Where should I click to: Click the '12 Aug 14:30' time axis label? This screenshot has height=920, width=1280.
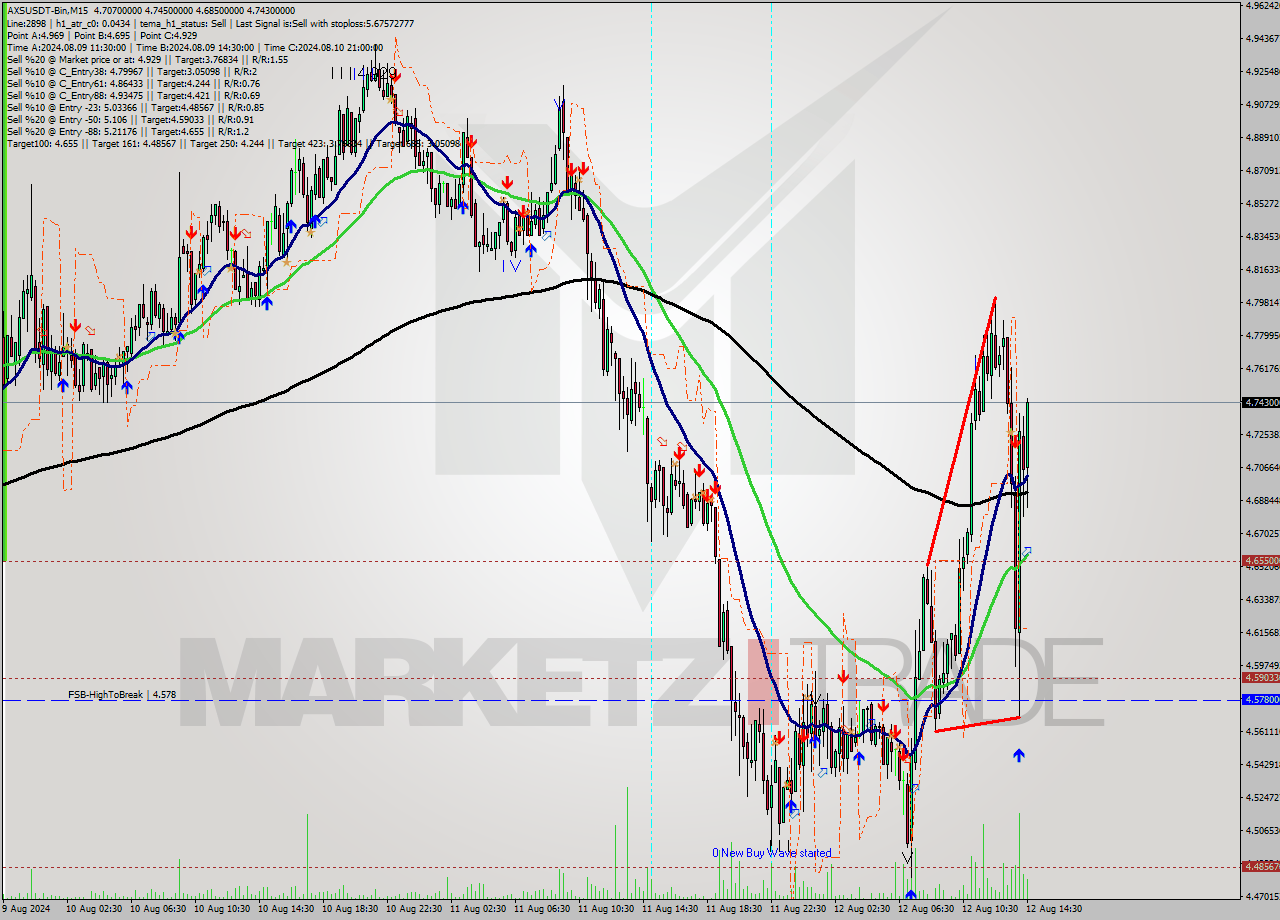point(1054,909)
